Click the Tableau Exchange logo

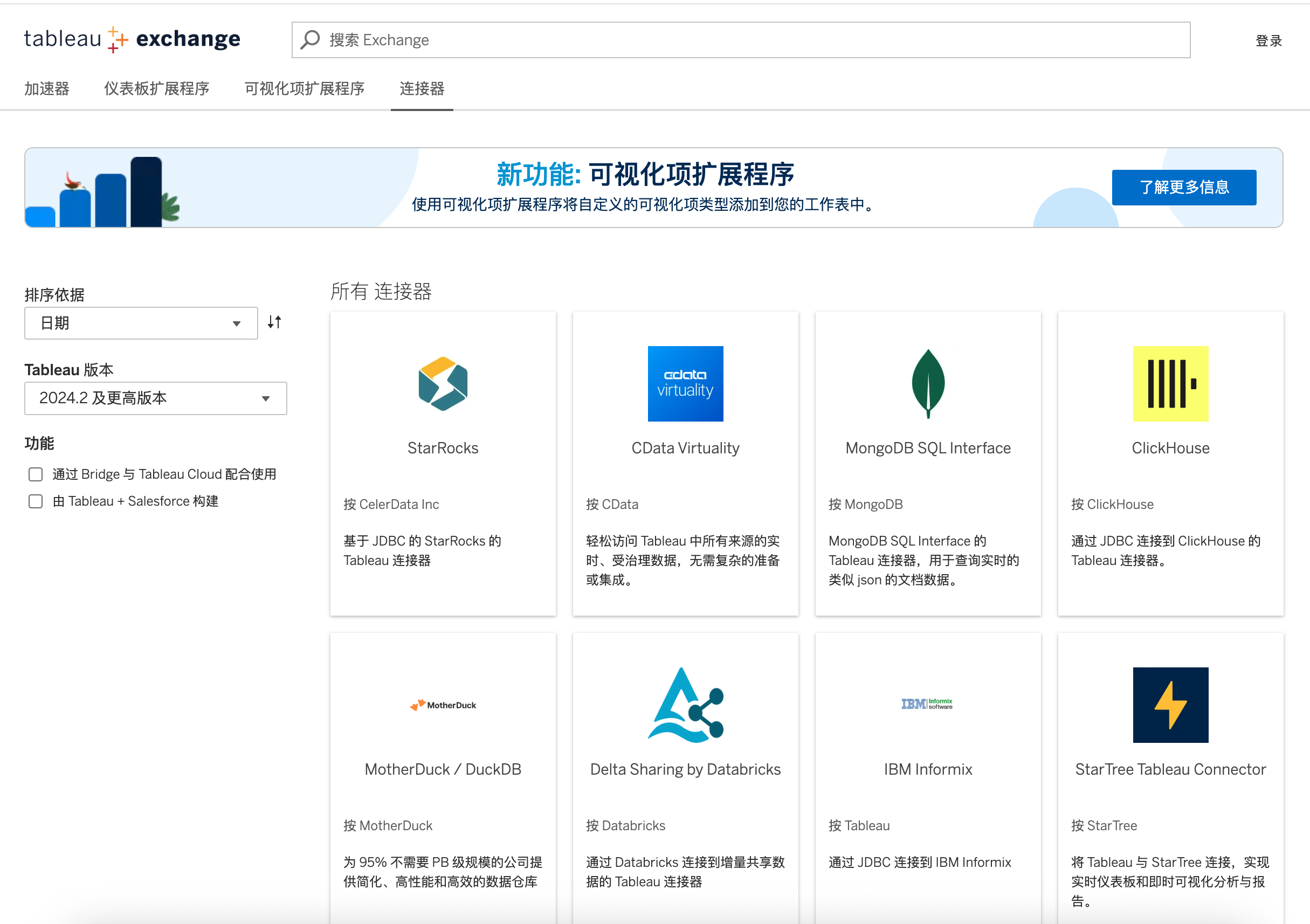coord(132,39)
